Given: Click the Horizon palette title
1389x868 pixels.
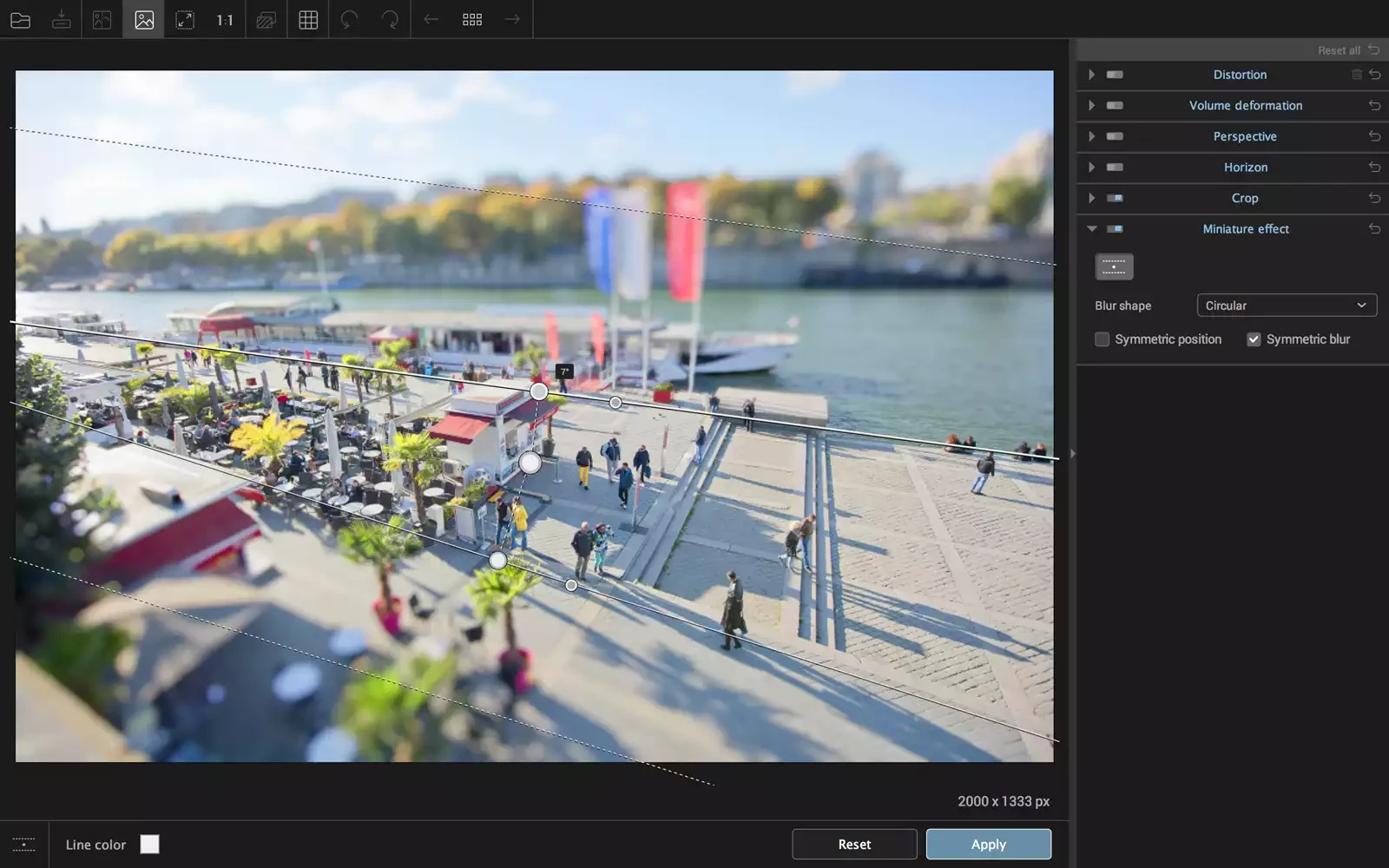Looking at the screenshot, I should click(x=1245, y=168).
